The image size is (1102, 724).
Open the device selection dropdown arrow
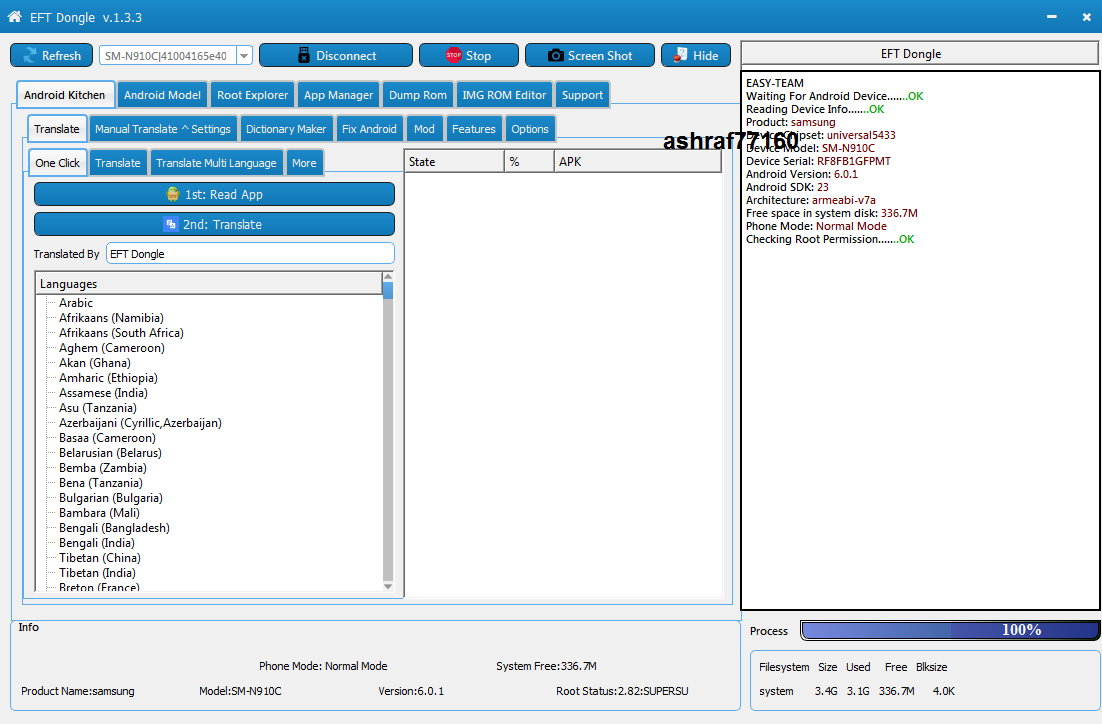pyautogui.click(x=244, y=56)
